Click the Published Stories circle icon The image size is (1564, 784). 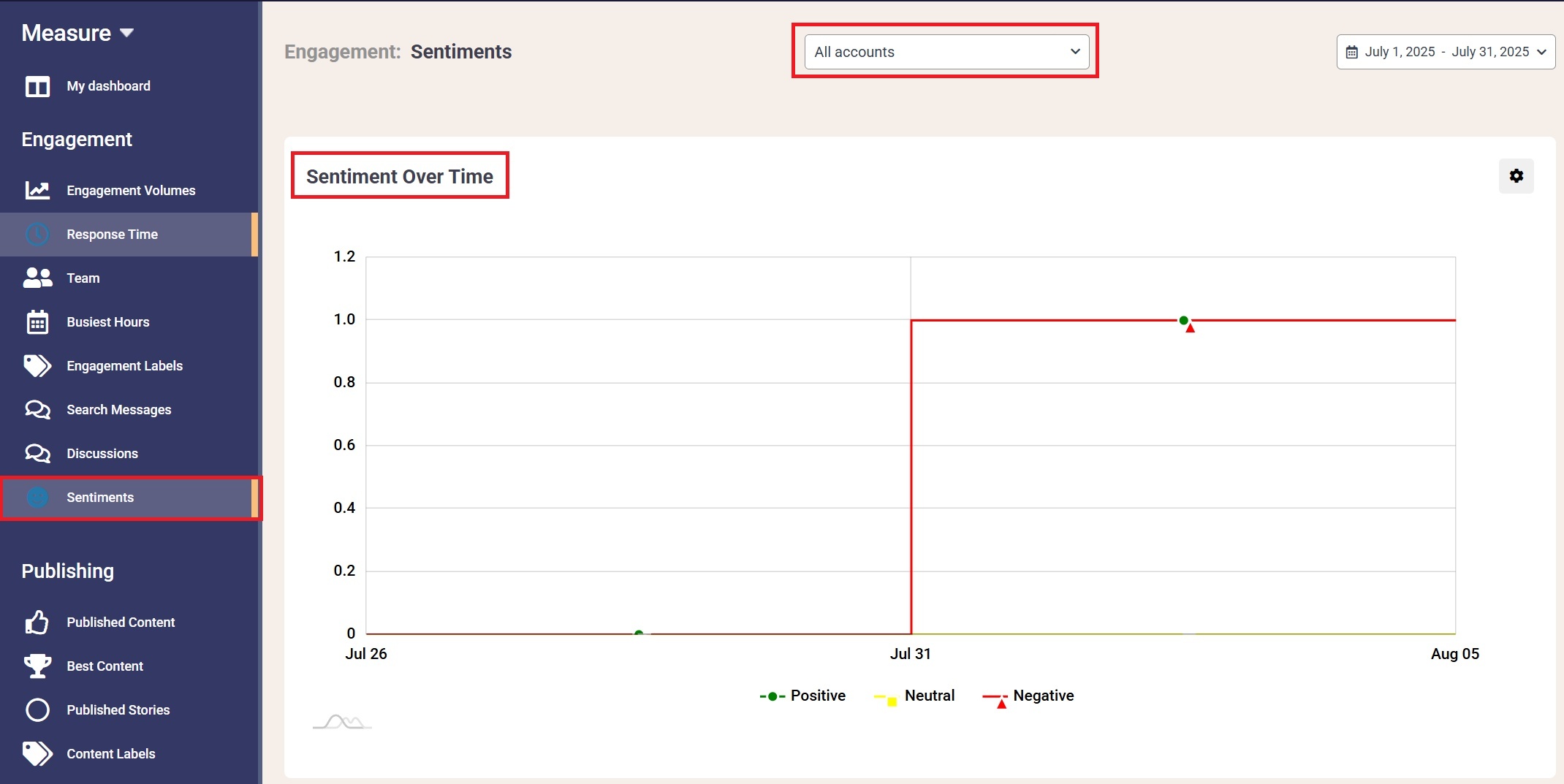coord(37,709)
